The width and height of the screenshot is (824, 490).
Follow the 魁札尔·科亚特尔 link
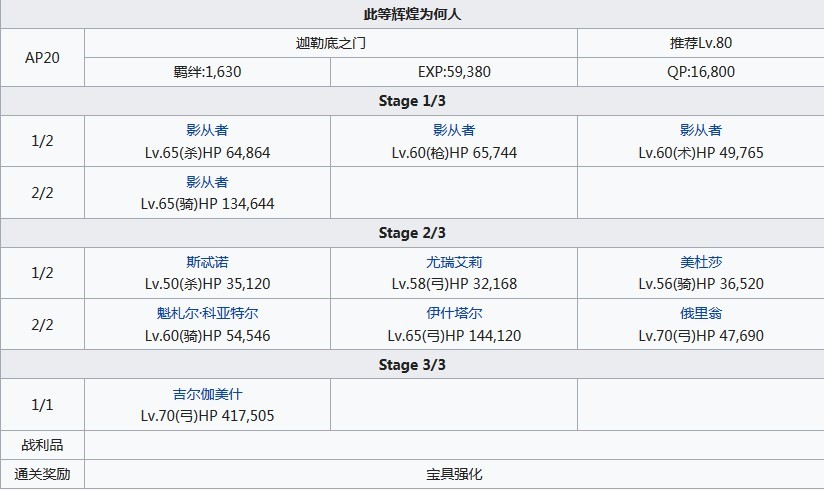pos(207,313)
